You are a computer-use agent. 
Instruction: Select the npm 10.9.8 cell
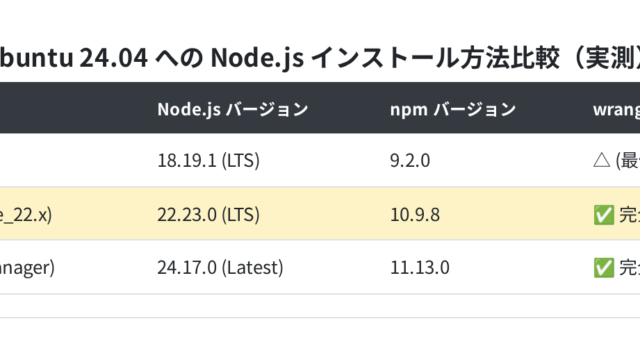415,215
